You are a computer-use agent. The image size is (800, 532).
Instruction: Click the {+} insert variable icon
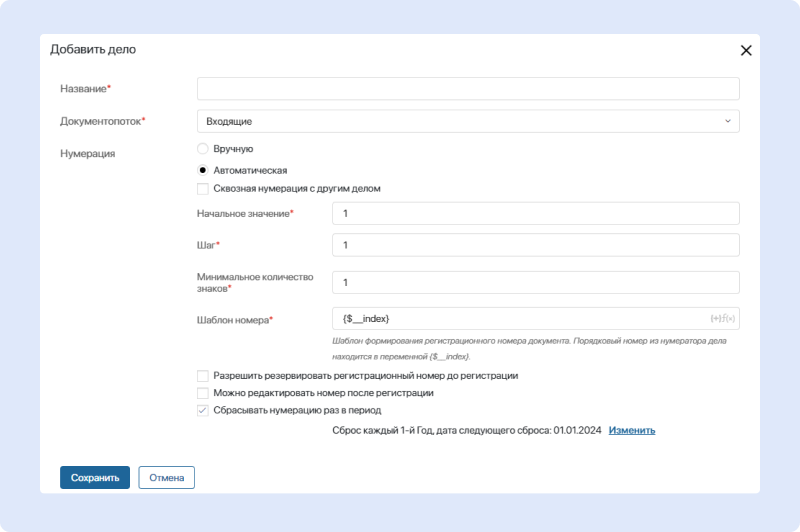pyautogui.click(x=715, y=318)
